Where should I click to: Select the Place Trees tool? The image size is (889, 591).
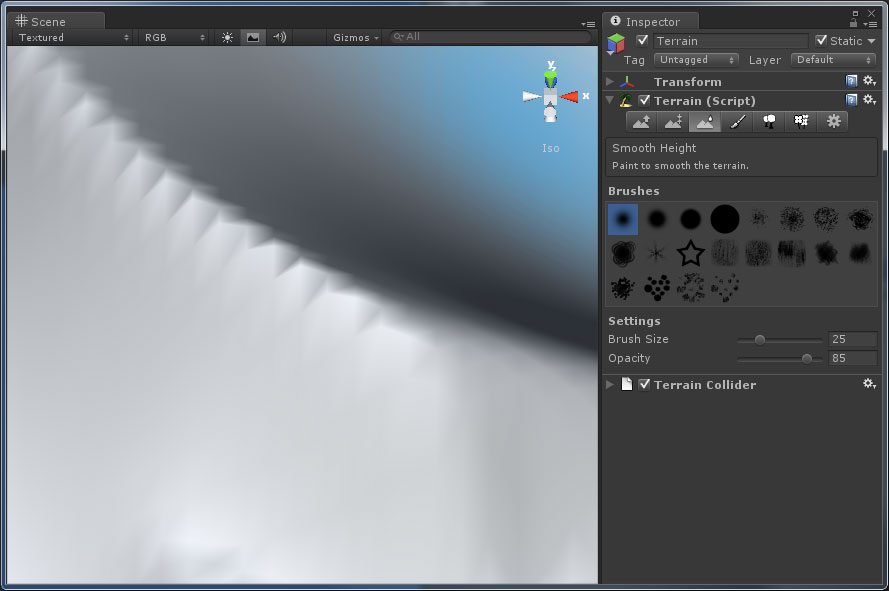769,121
